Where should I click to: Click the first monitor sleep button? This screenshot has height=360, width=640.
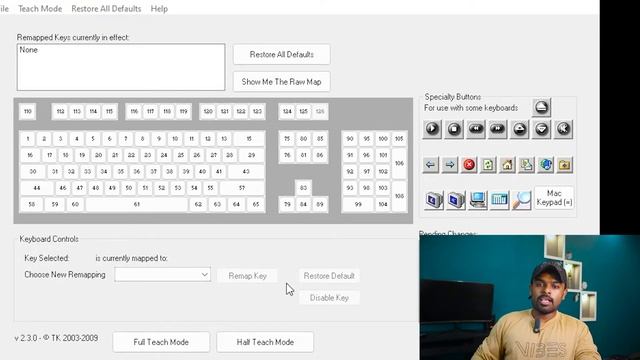coord(434,200)
